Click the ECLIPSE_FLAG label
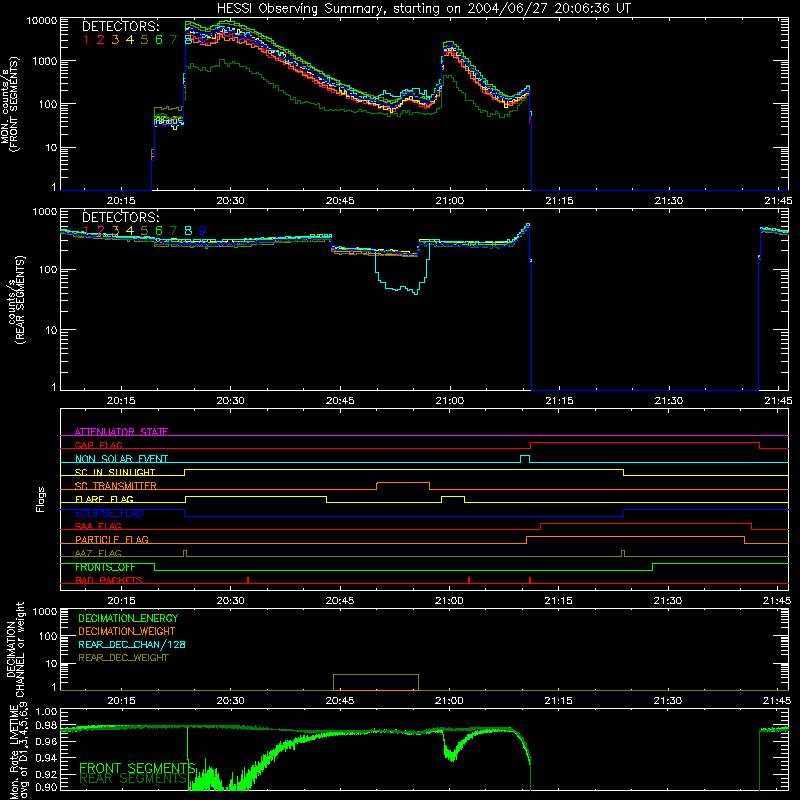 pos(109,513)
